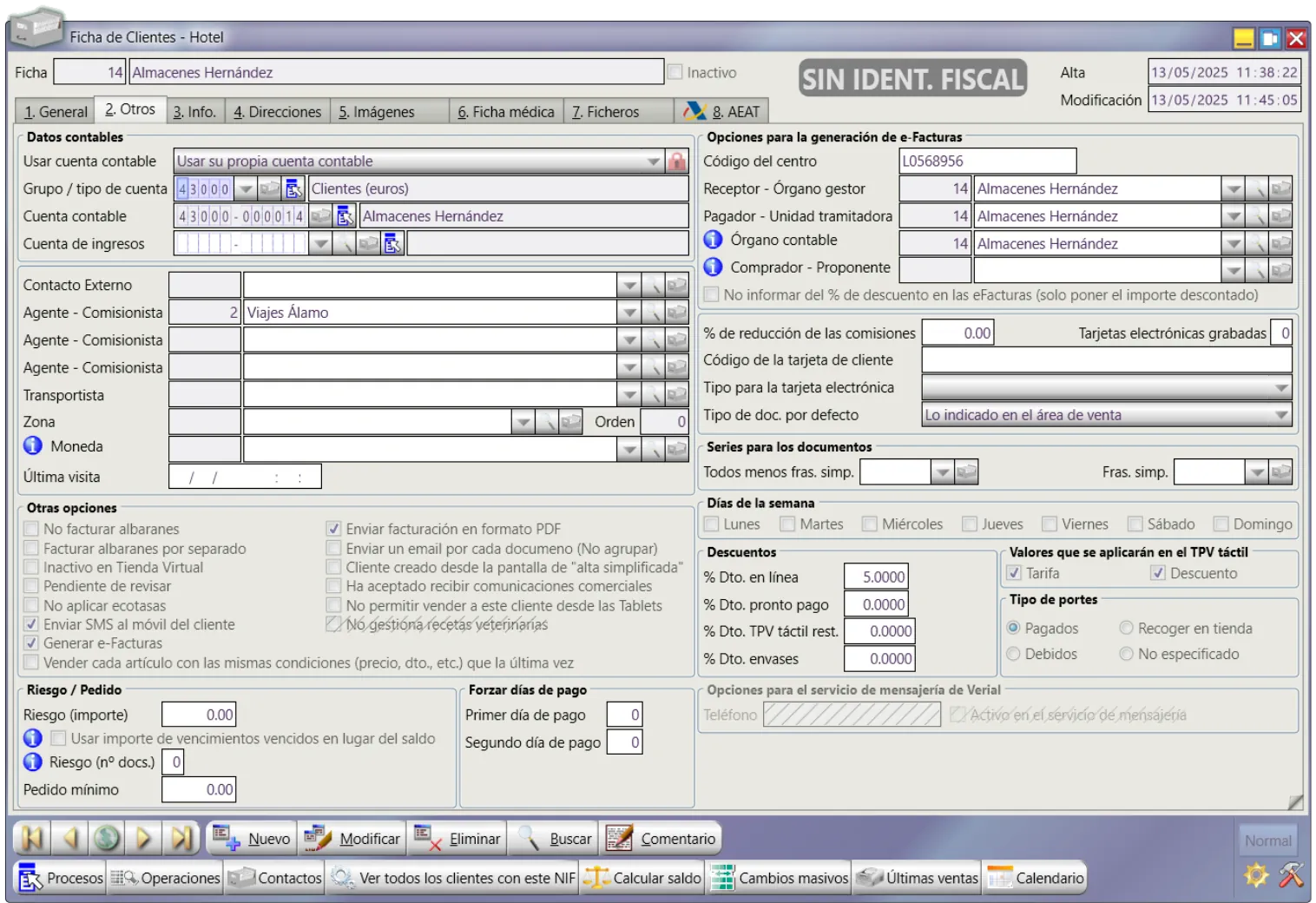The height and width of the screenshot is (903, 1316).
Task: Expand Usar cuenta contable dropdown
Action: point(653,161)
